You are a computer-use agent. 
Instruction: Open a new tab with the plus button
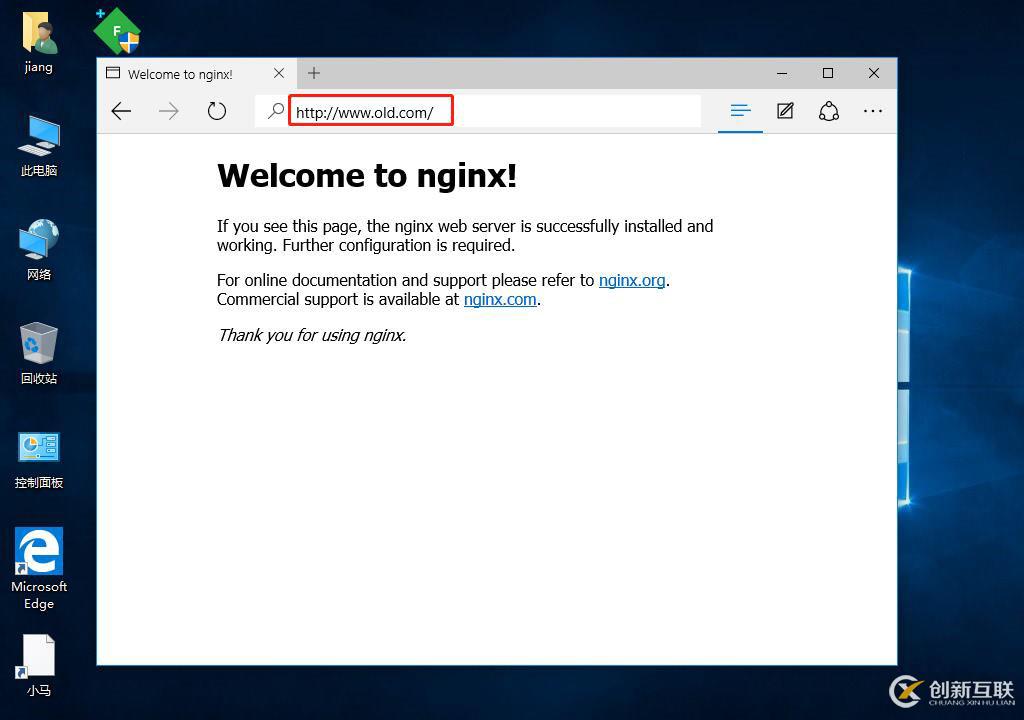point(314,73)
